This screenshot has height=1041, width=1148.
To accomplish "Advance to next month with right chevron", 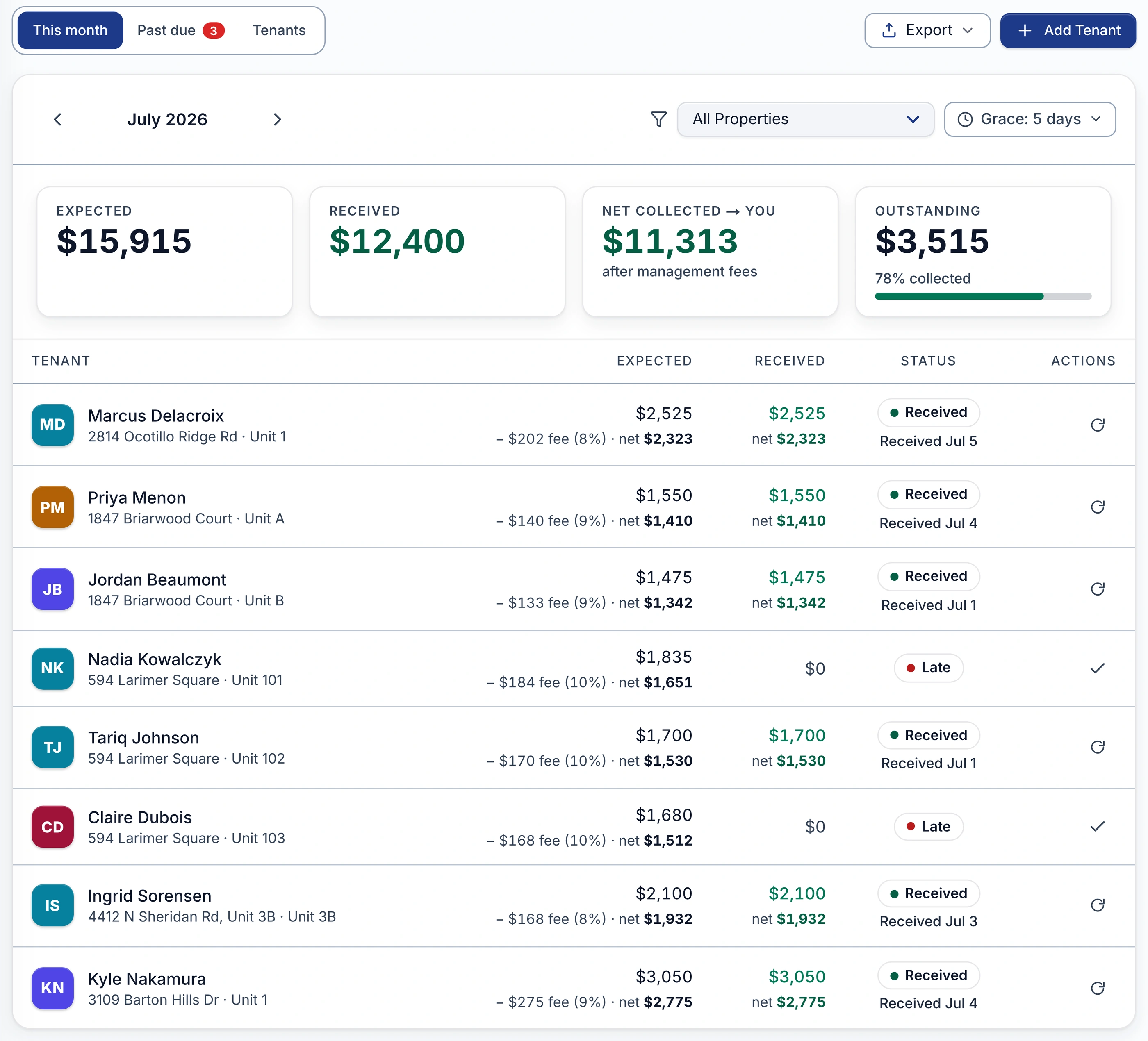I will (x=277, y=120).
